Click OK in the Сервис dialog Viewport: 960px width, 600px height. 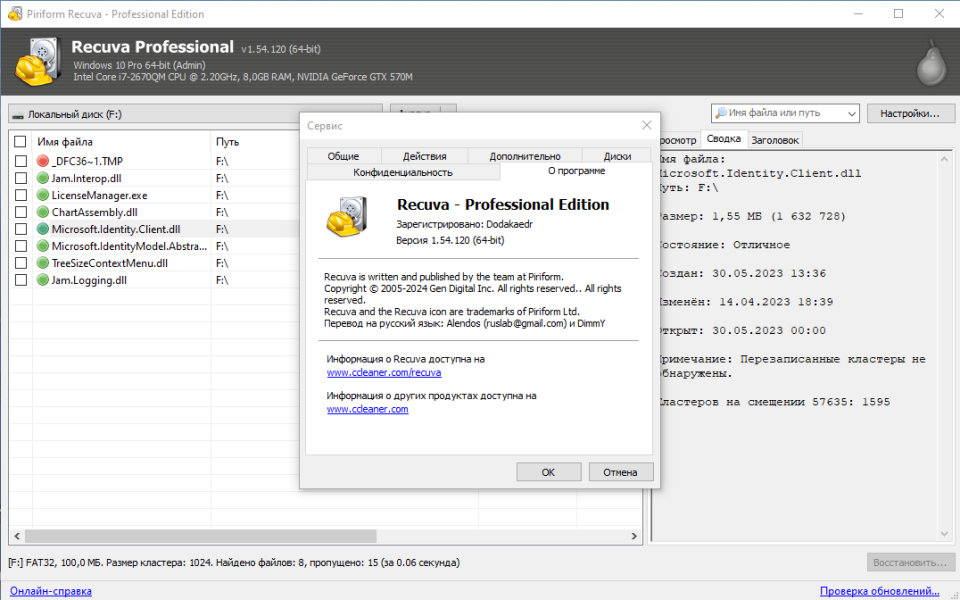(x=549, y=472)
